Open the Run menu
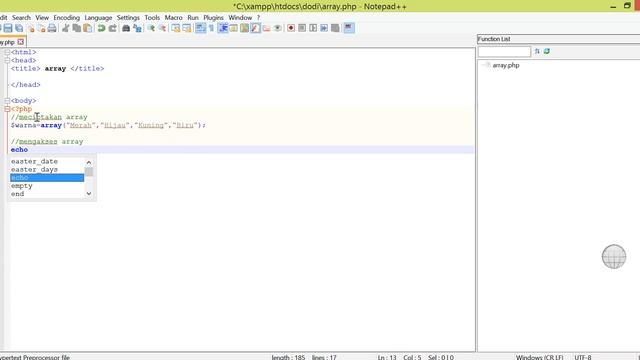Image resolution: width=640 pixels, height=360 pixels. point(193,18)
